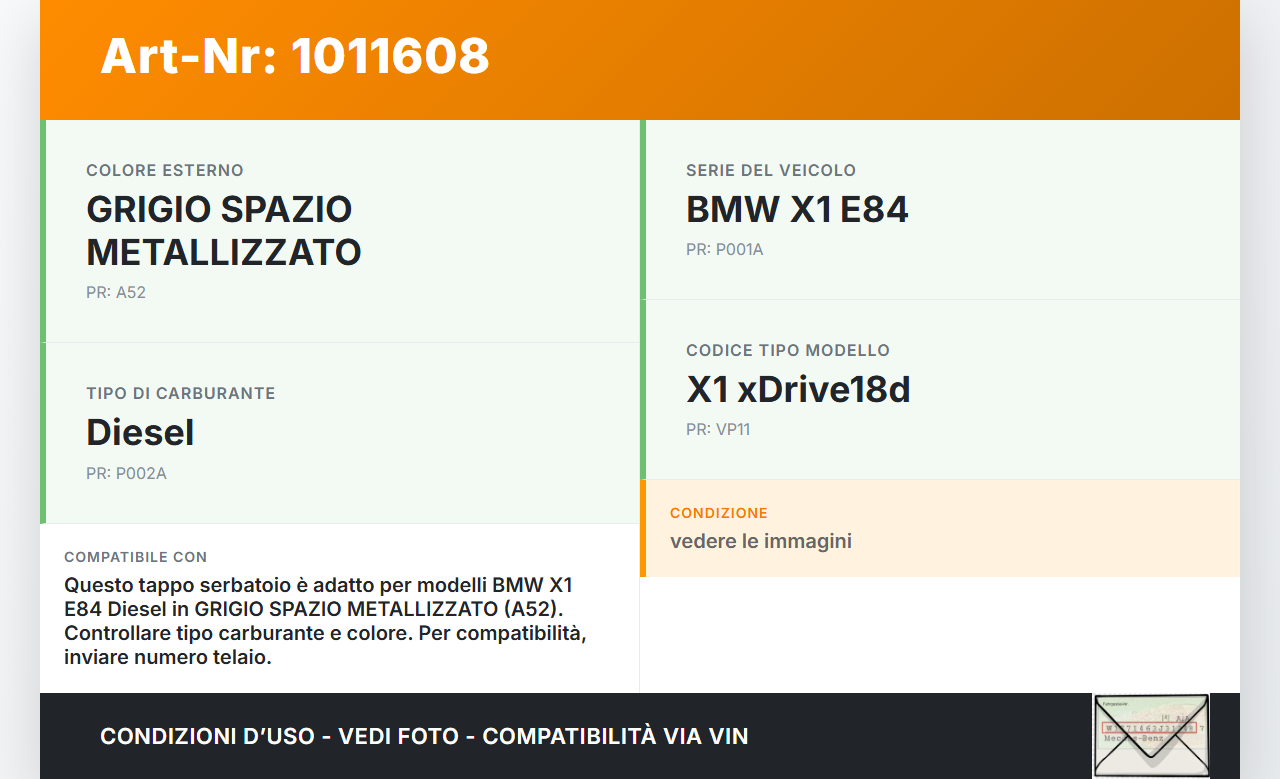1280x779 pixels.
Task: Click the Art-Nr: 1011608 header title
Action: (x=295, y=56)
